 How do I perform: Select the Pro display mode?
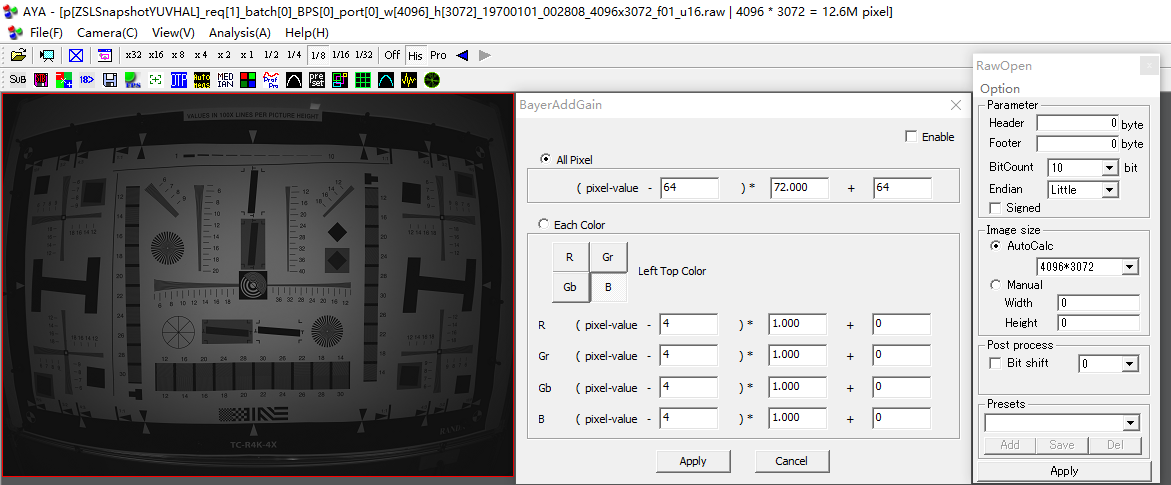(438, 55)
